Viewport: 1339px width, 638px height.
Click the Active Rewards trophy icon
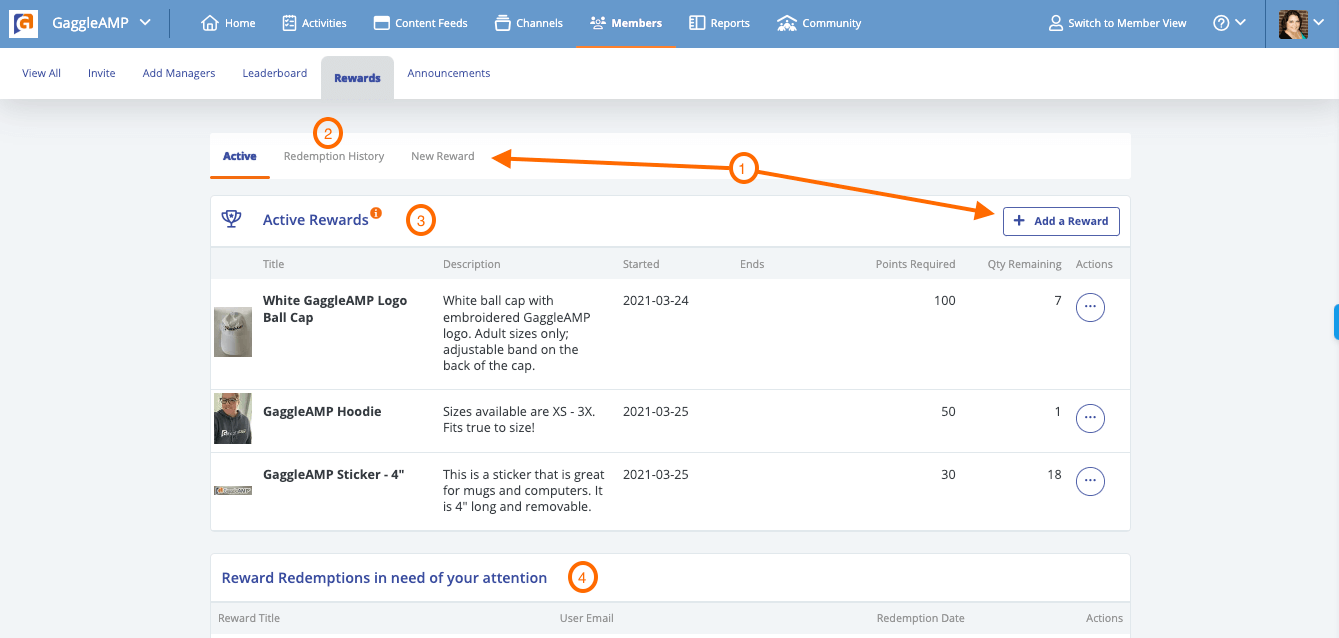tap(231, 220)
